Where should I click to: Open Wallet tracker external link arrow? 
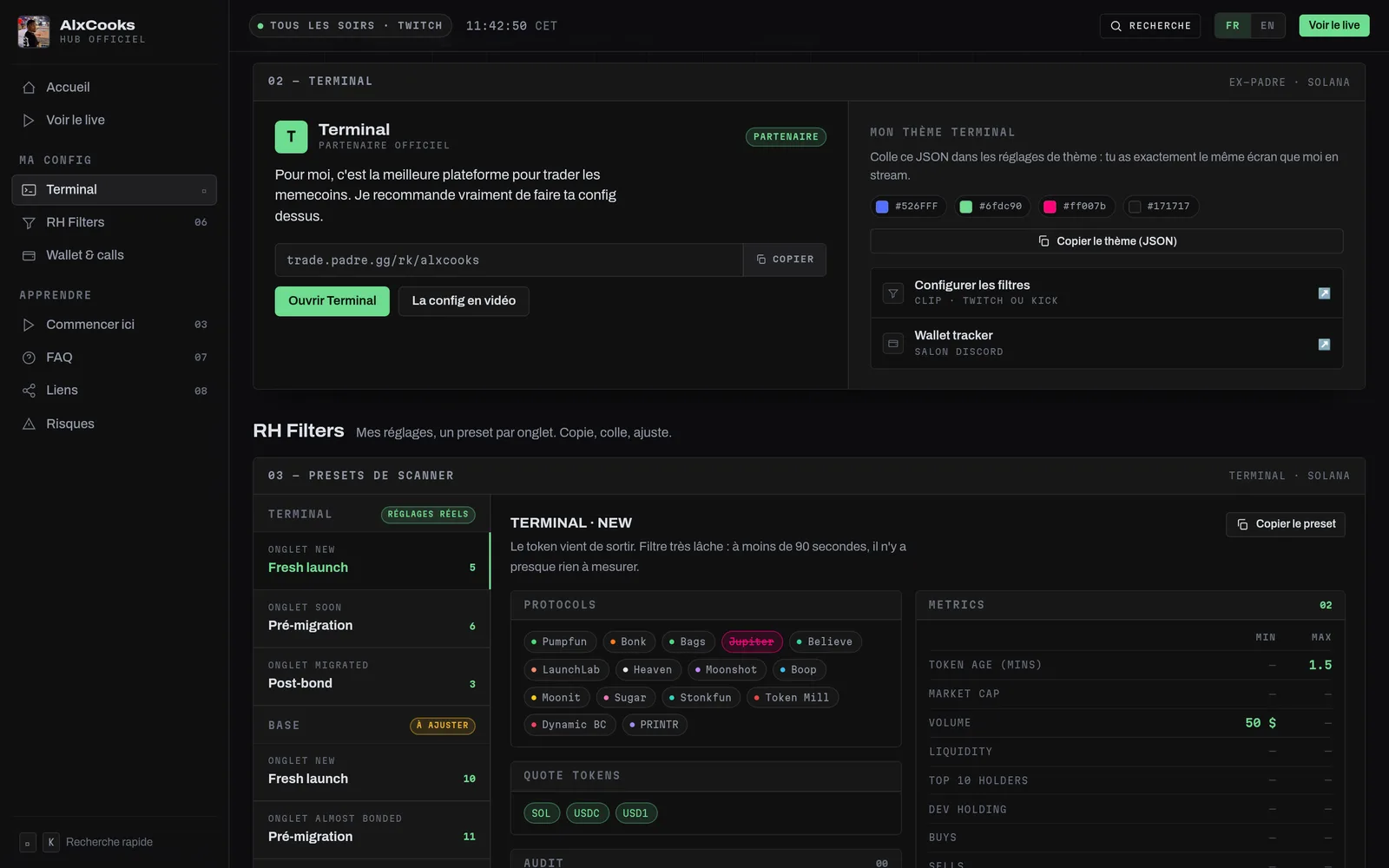(x=1324, y=345)
